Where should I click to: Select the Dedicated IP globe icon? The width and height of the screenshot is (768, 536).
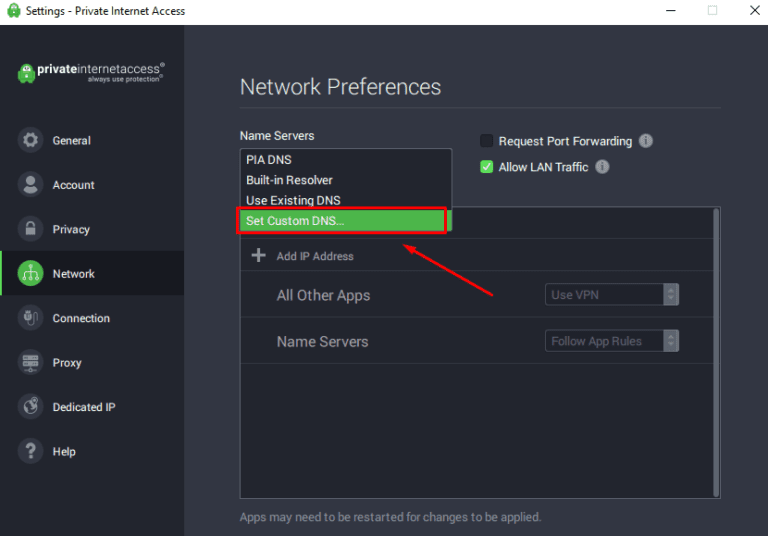(x=31, y=407)
